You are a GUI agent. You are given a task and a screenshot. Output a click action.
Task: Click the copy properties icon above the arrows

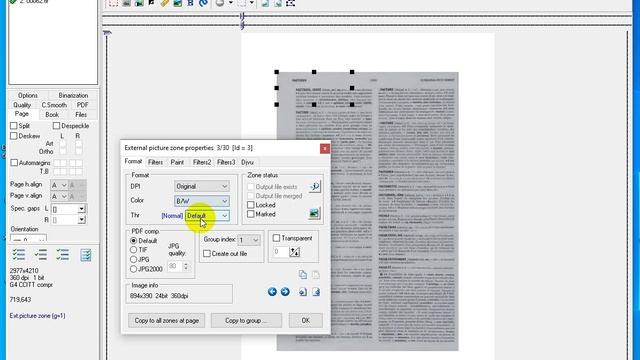click(302, 275)
